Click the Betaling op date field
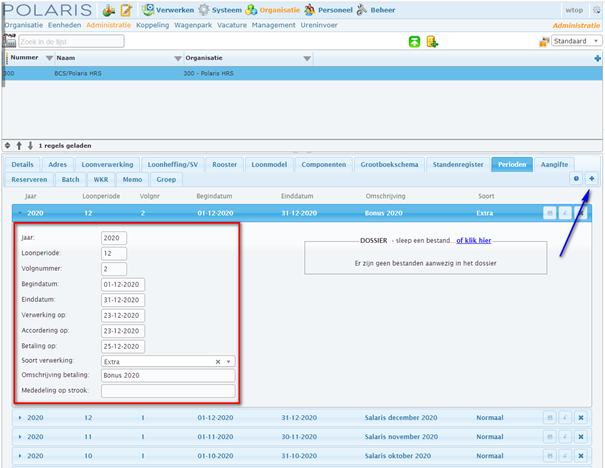 pyautogui.click(x=123, y=346)
